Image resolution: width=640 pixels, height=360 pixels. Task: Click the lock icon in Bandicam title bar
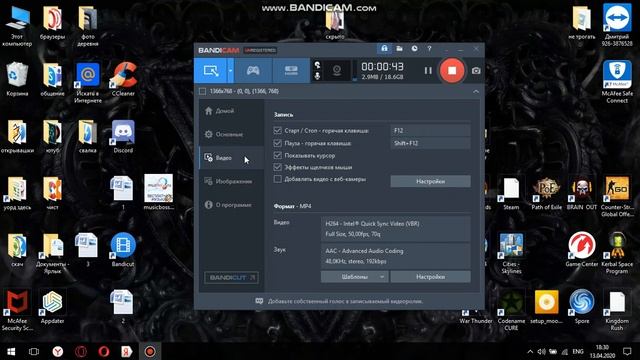[384, 49]
